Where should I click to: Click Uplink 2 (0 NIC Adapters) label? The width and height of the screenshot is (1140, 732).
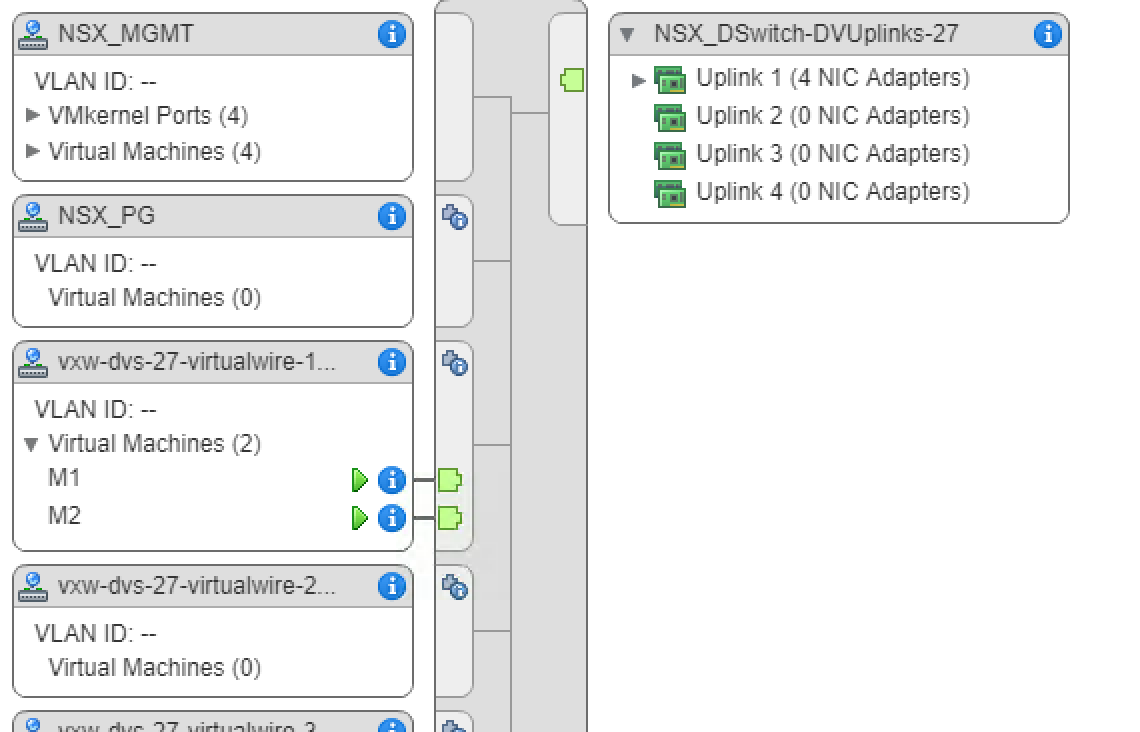833,116
